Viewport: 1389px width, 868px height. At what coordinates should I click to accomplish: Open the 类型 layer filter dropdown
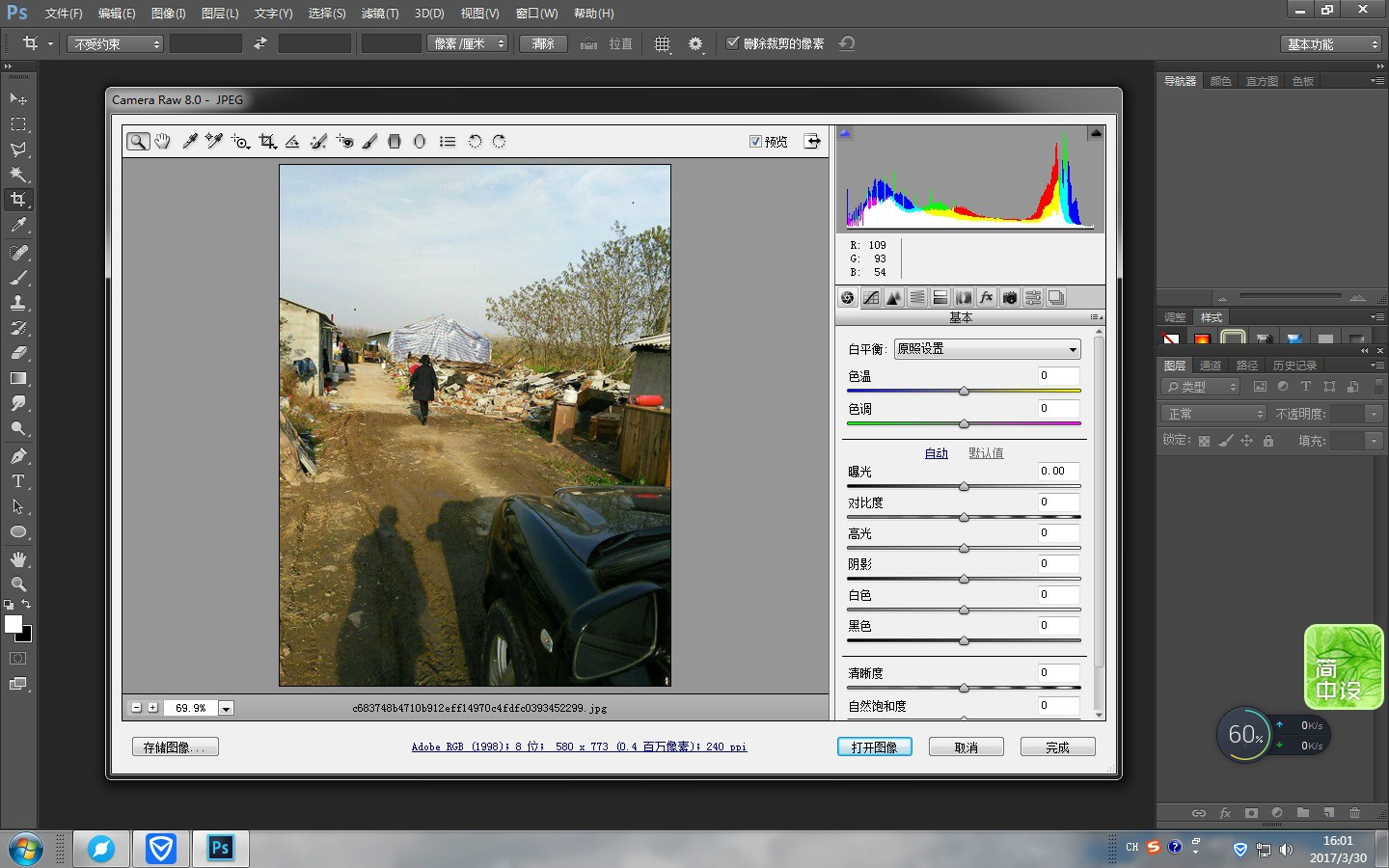point(1201,387)
